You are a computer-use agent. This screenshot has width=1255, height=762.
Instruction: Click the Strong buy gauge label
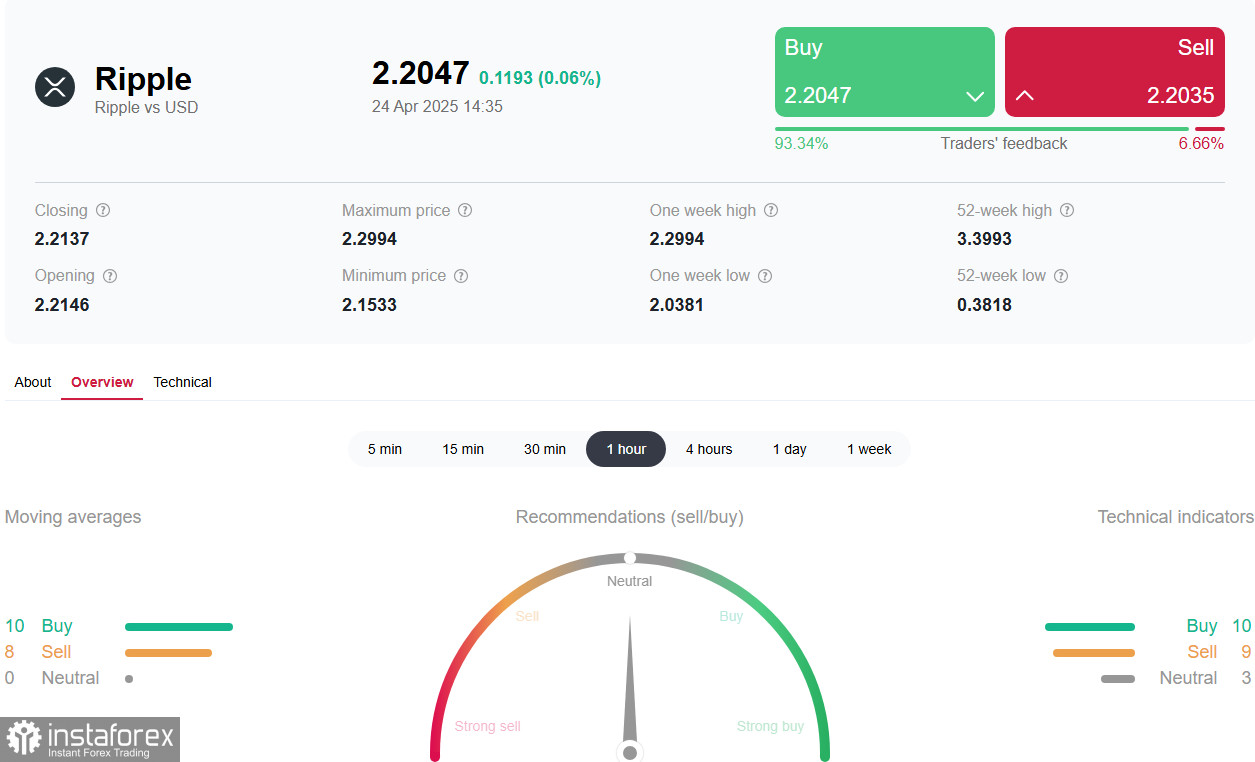click(x=770, y=726)
